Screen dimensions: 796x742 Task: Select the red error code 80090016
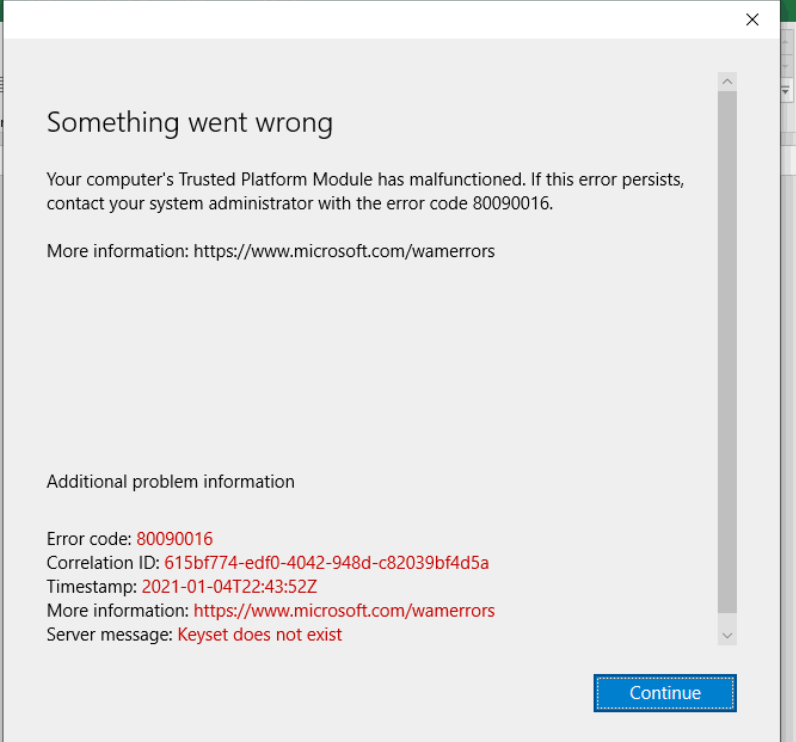[x=175, y=539]
